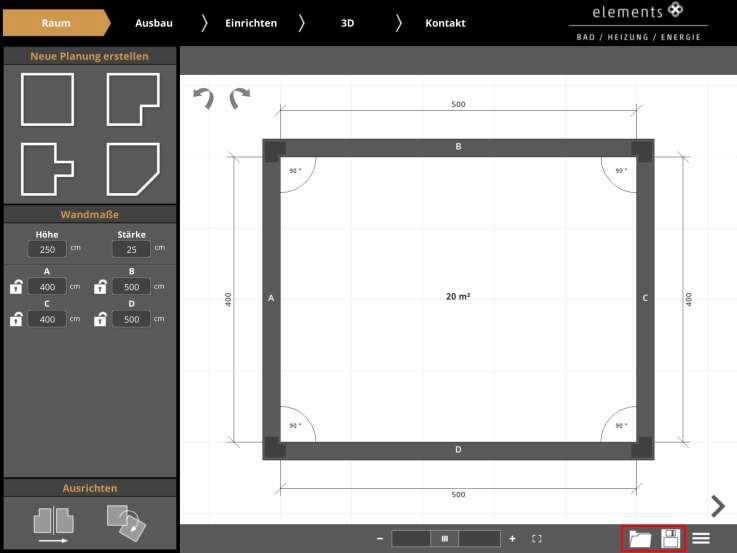Click the bottom-right corner node of room
The height and width of the screenshot is (553, 737).
(x=642, y=447)
